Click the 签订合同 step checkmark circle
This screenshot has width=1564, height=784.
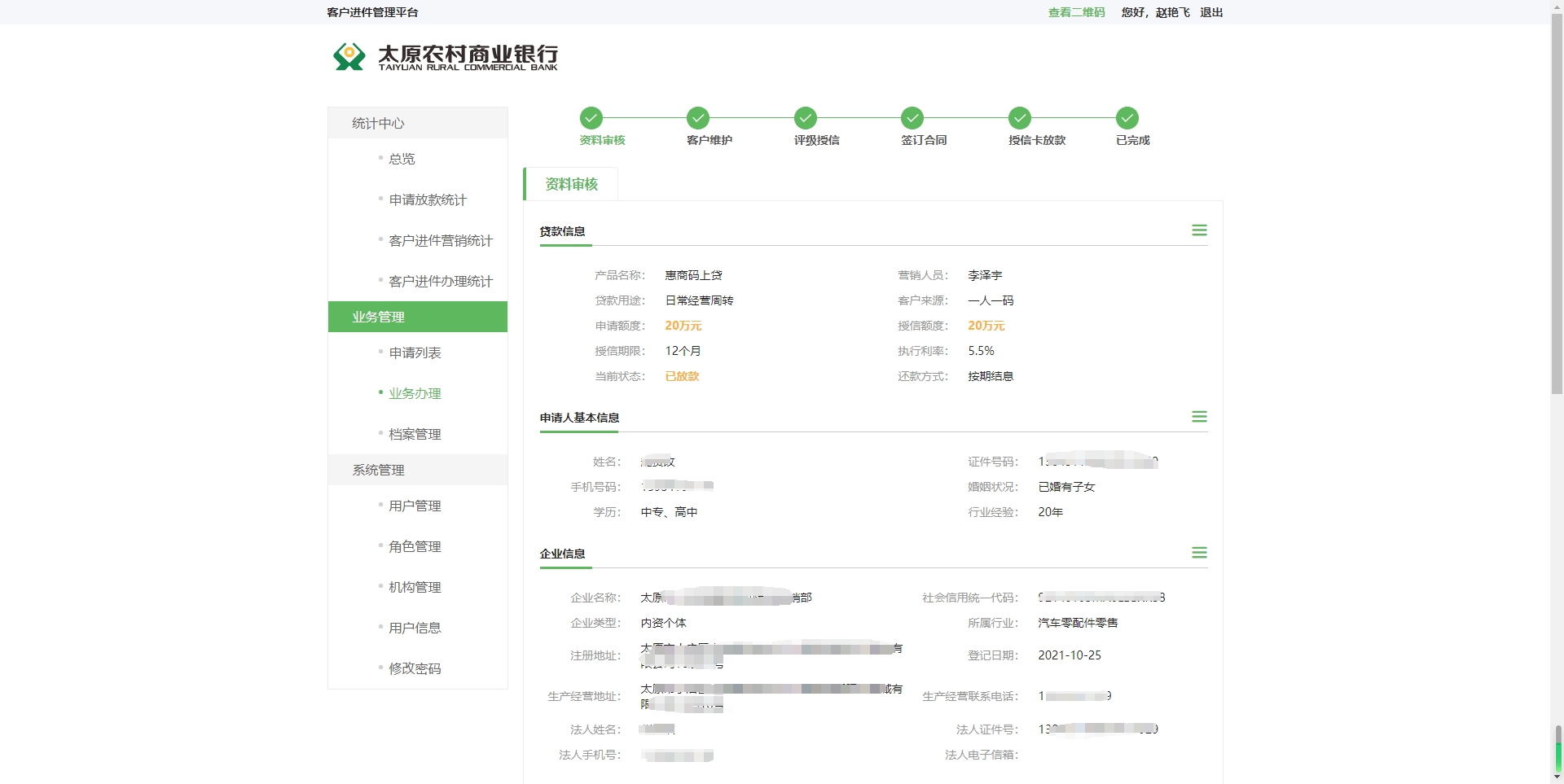pos(912,118)
